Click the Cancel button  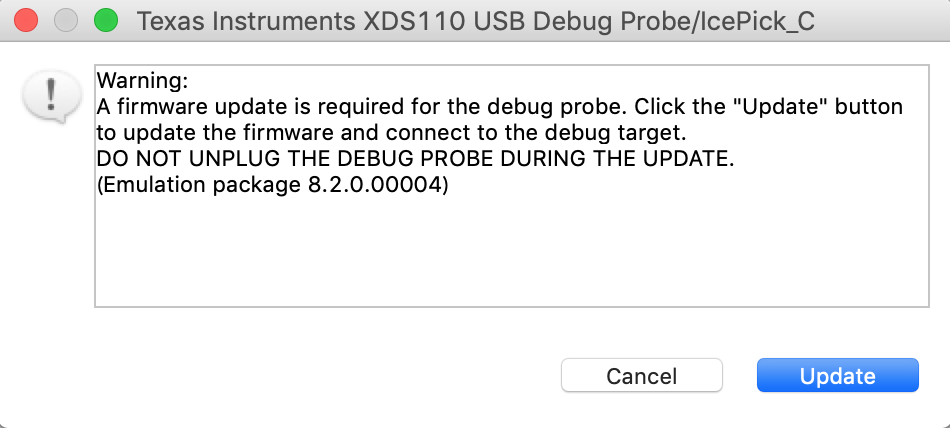(642, 375)
